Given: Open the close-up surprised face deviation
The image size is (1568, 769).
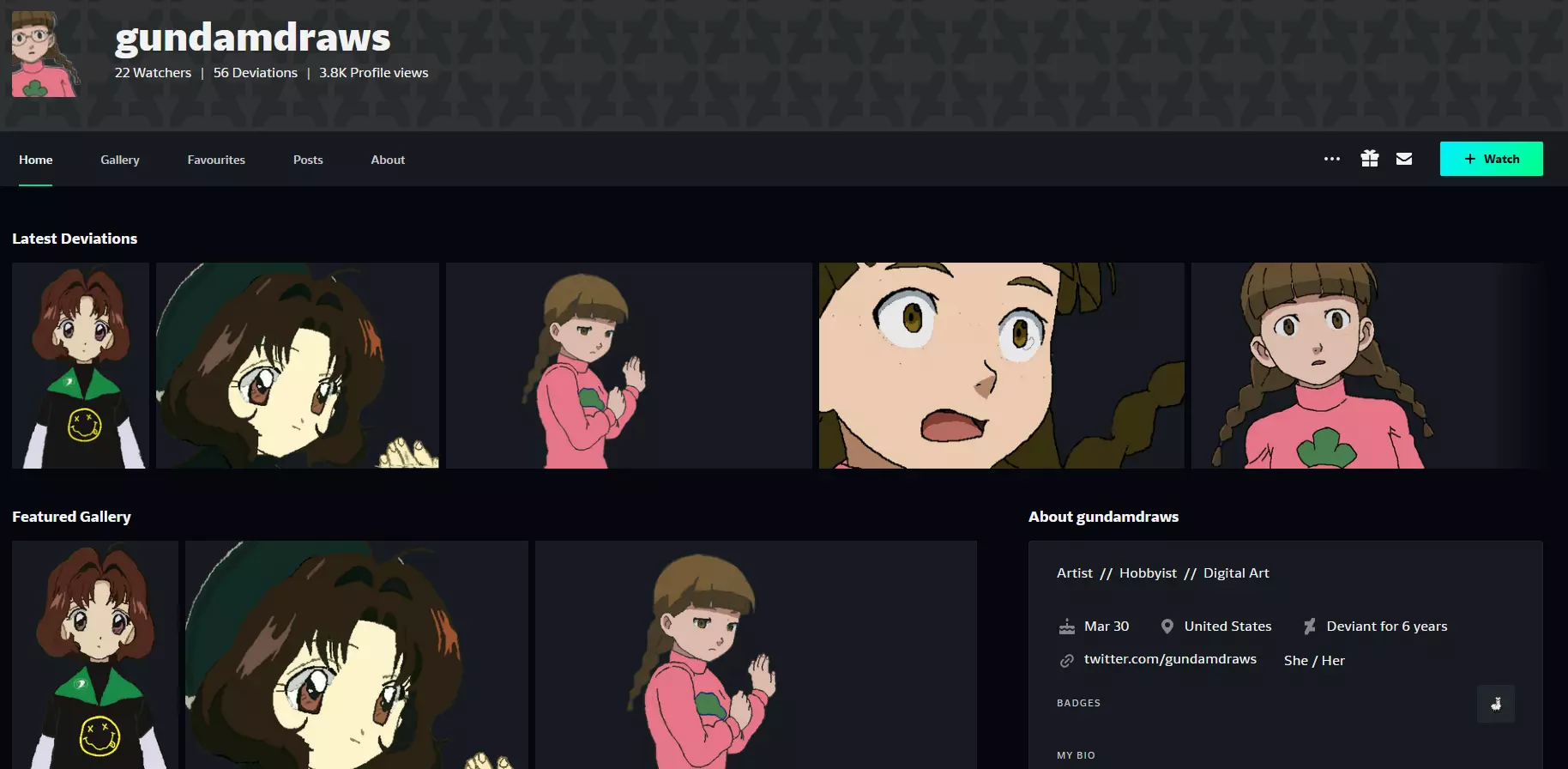Looking at the screenshot, I should 1001,366.
